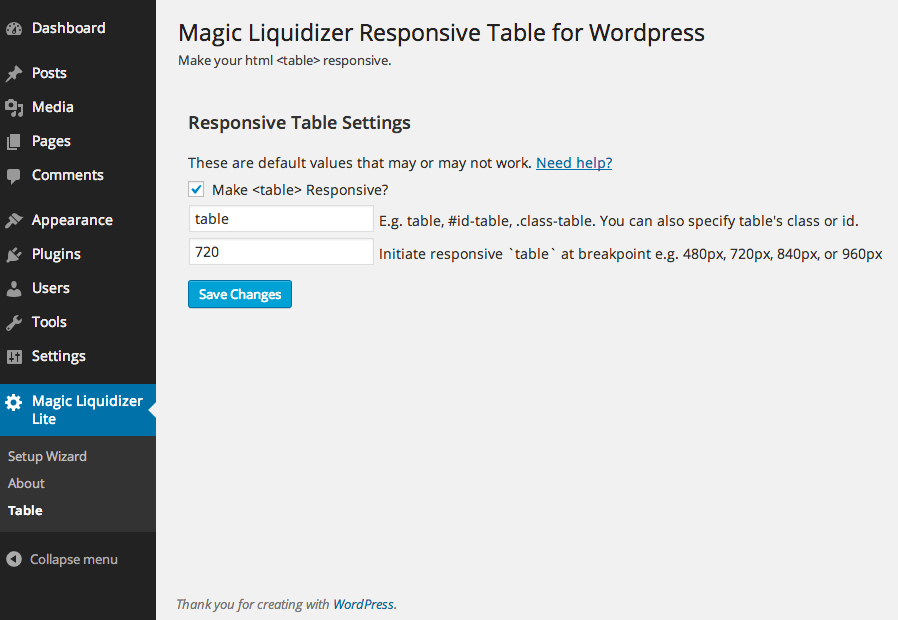
Task: Click the Pages icon in sidebar
Action: pos(14,141)
